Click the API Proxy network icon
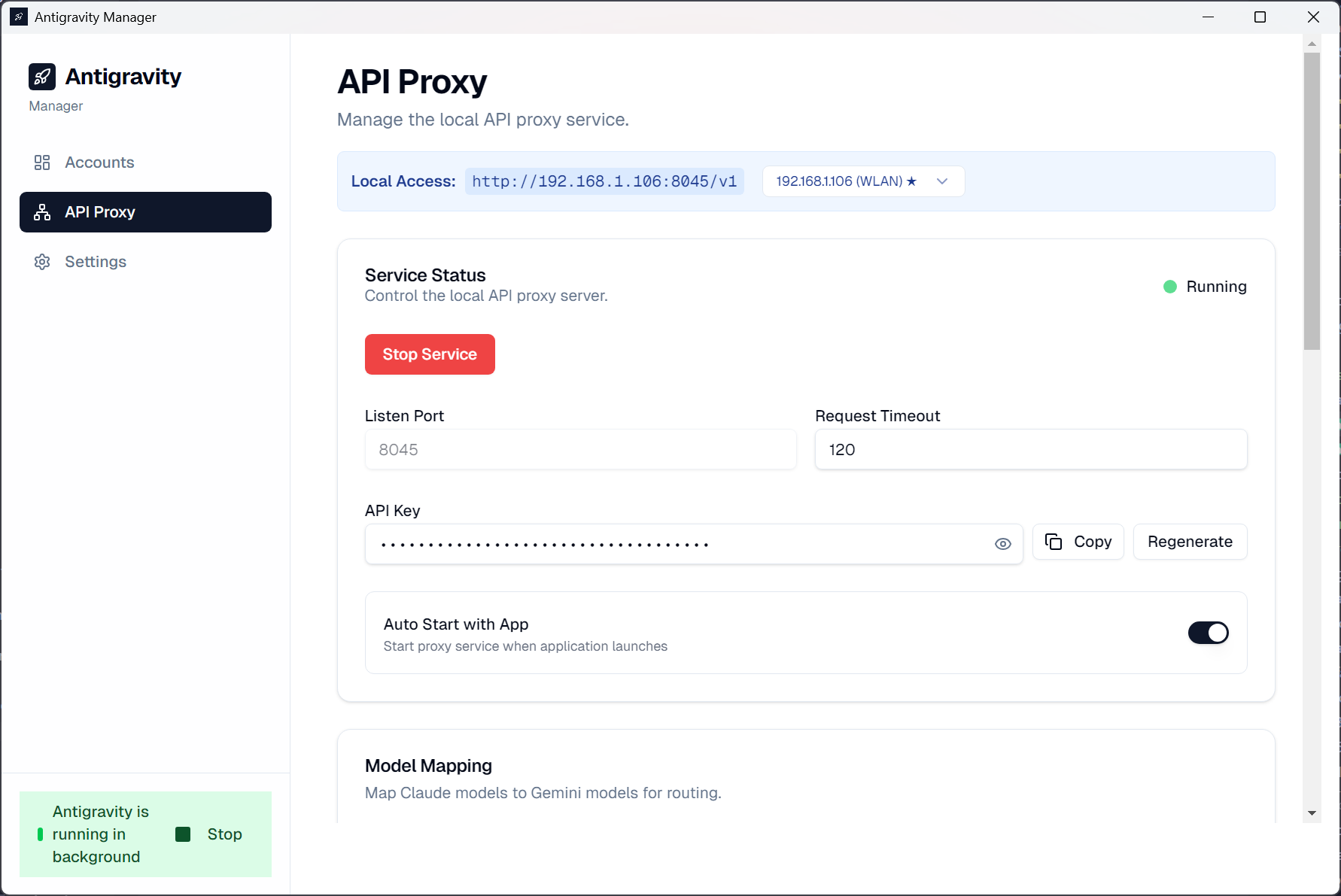Image resolution: width=1341 pixels, height=896 pixels. click(42, 211)
